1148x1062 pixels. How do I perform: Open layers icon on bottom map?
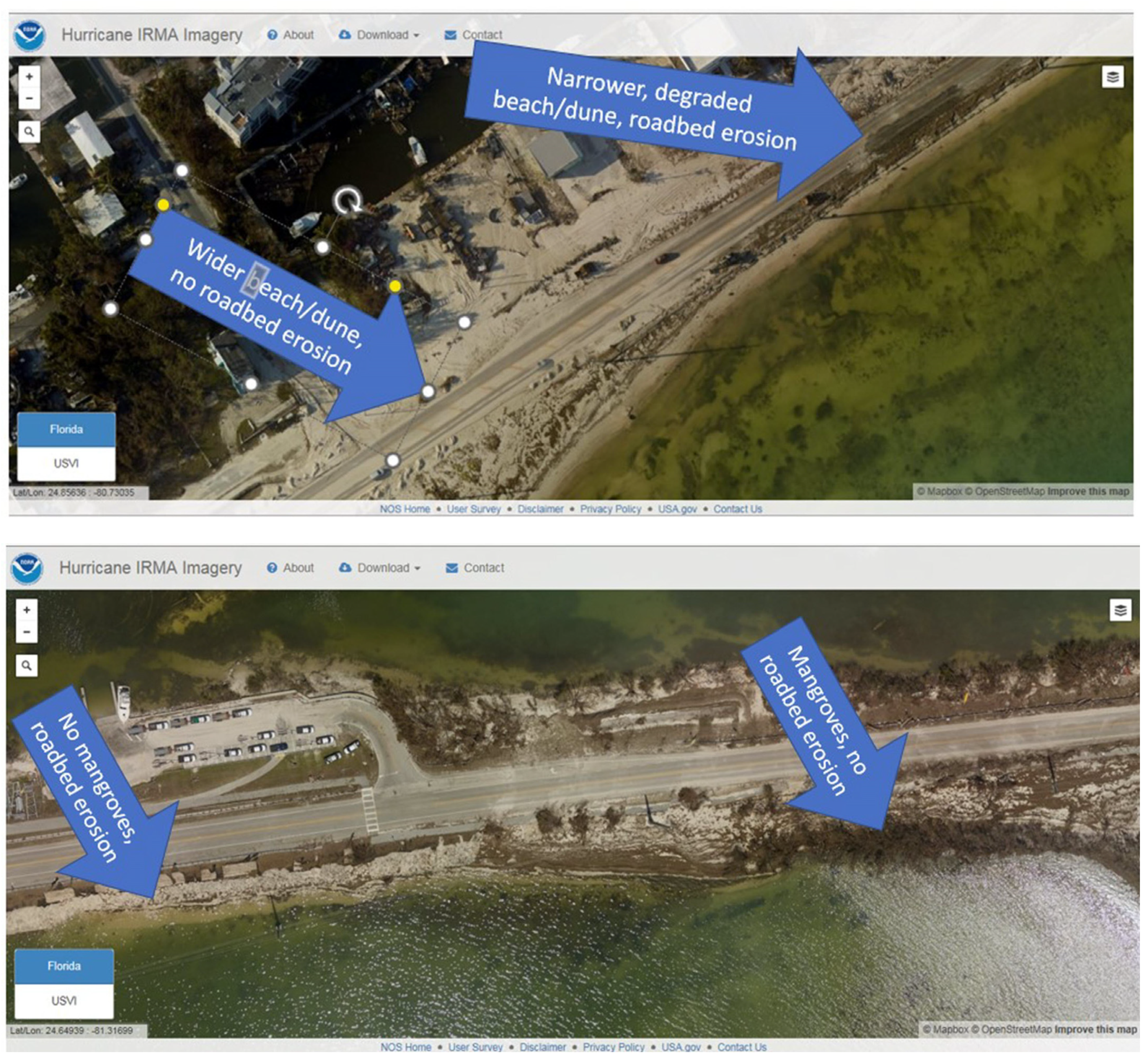tap(1120, 610)
